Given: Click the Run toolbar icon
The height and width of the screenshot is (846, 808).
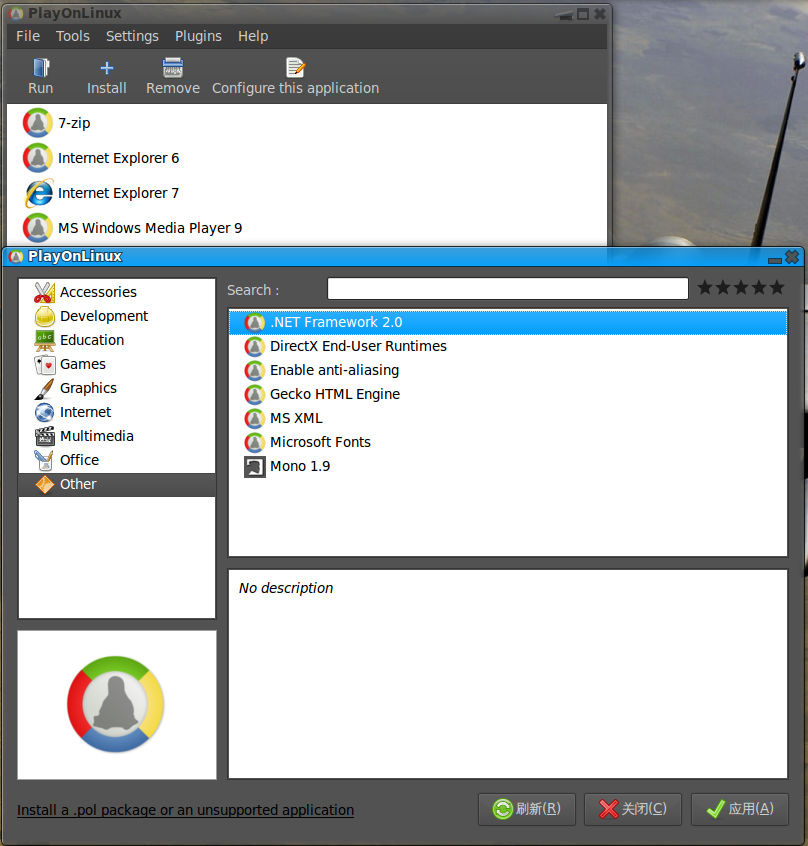Looking at the screenshot, I should click(40, 68).
